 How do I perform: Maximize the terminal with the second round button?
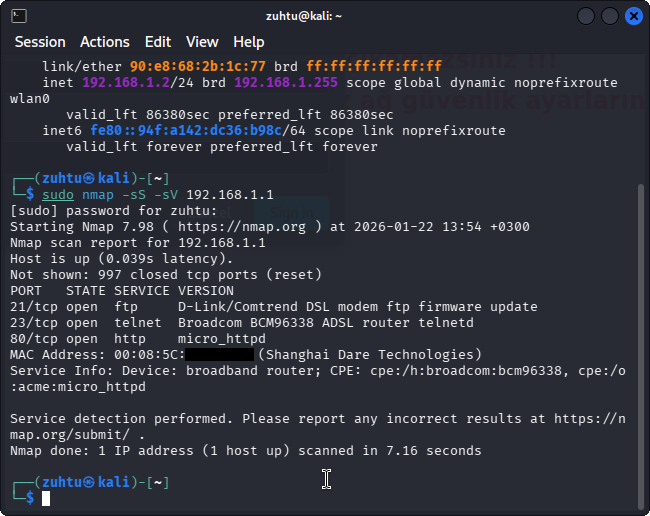point(610,16)
